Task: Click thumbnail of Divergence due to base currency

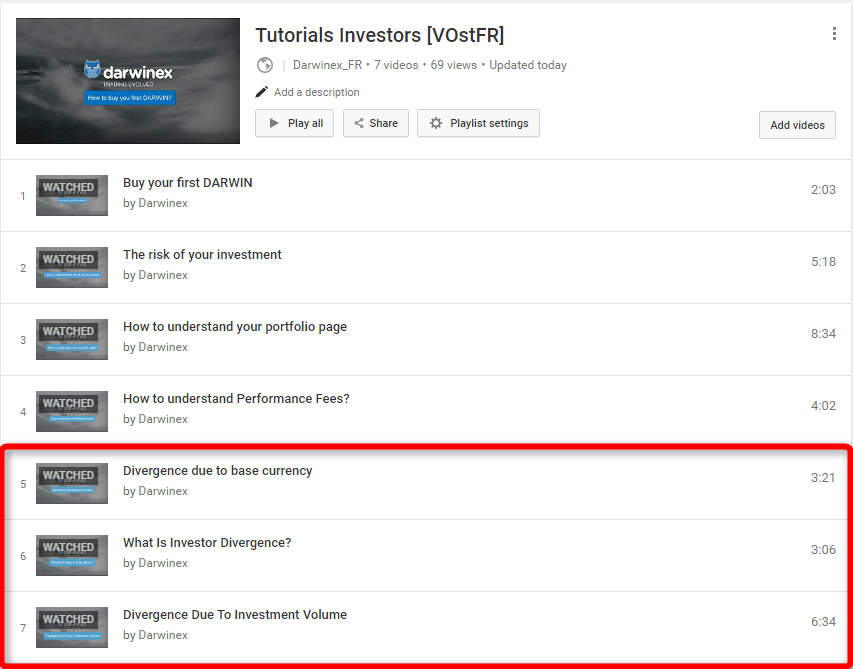Action: pos(72,483)
